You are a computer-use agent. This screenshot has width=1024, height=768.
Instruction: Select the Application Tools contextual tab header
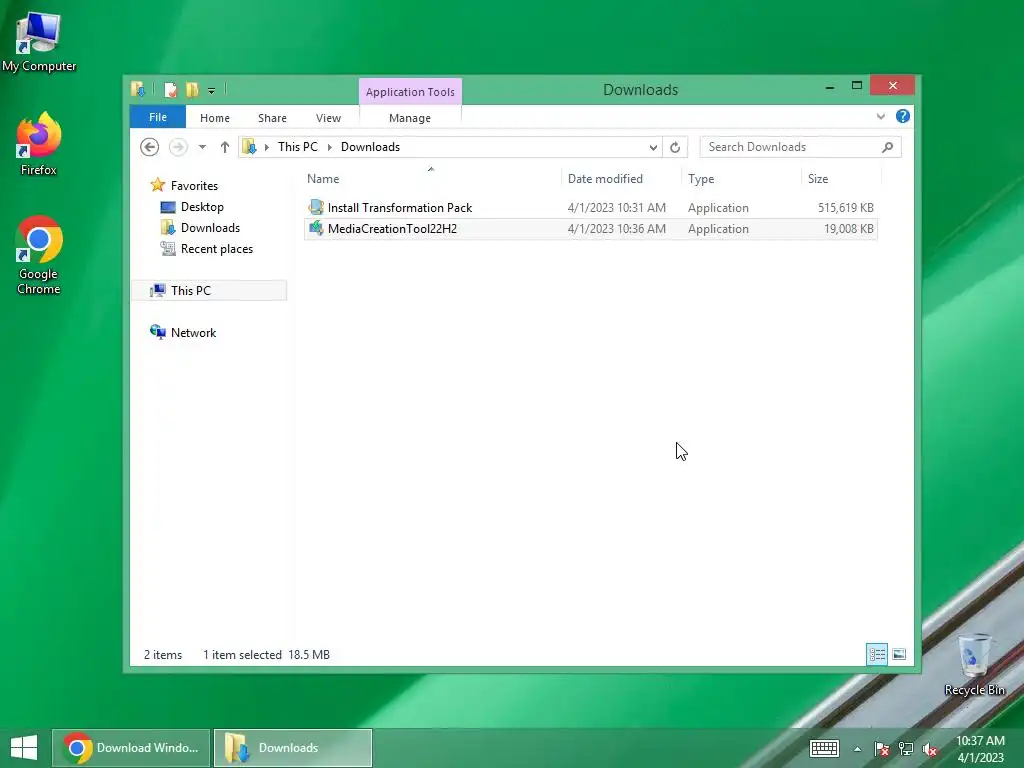tap(409, 91)
